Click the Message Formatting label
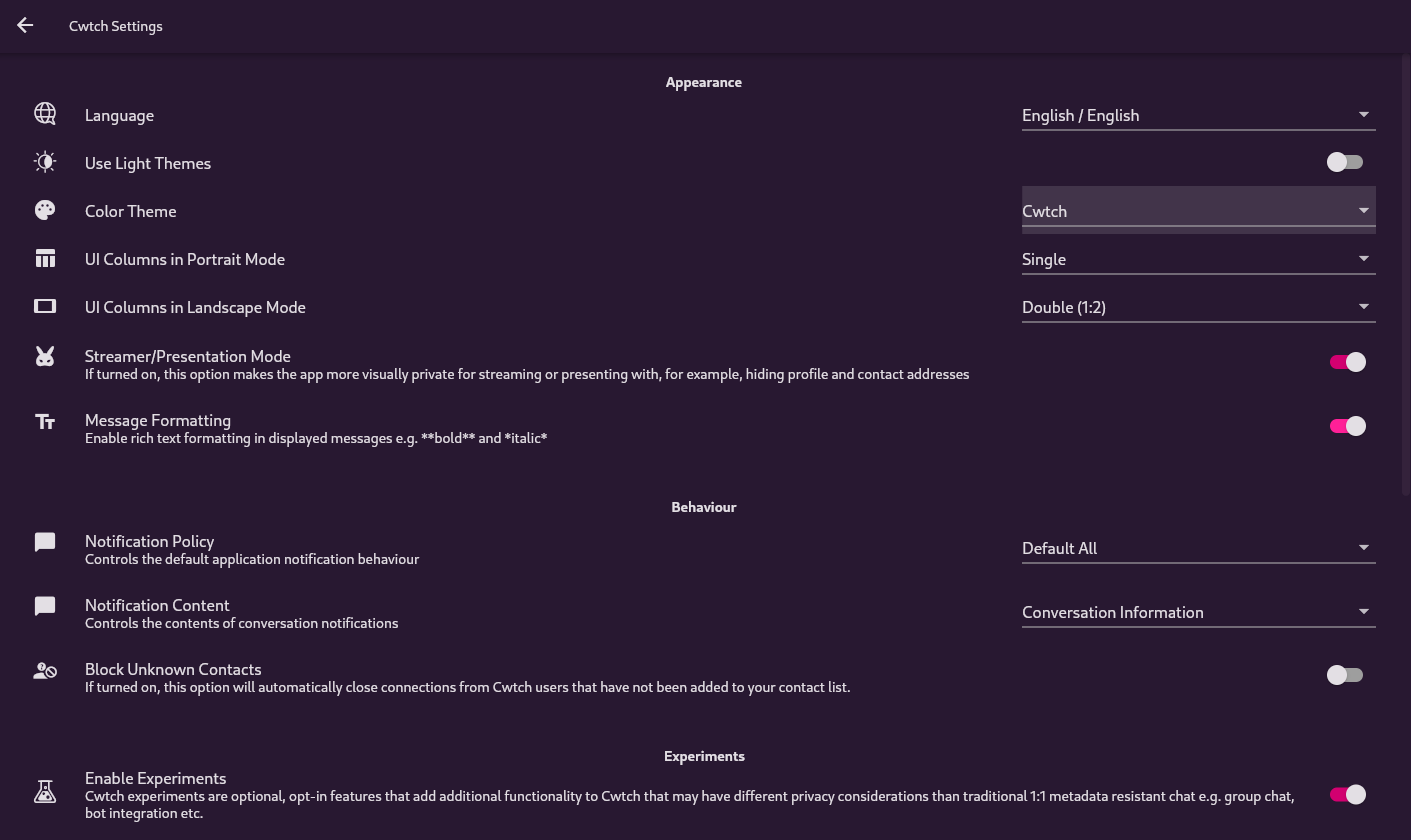This screenshot has width=1411, height=840. tap(158, 420)
